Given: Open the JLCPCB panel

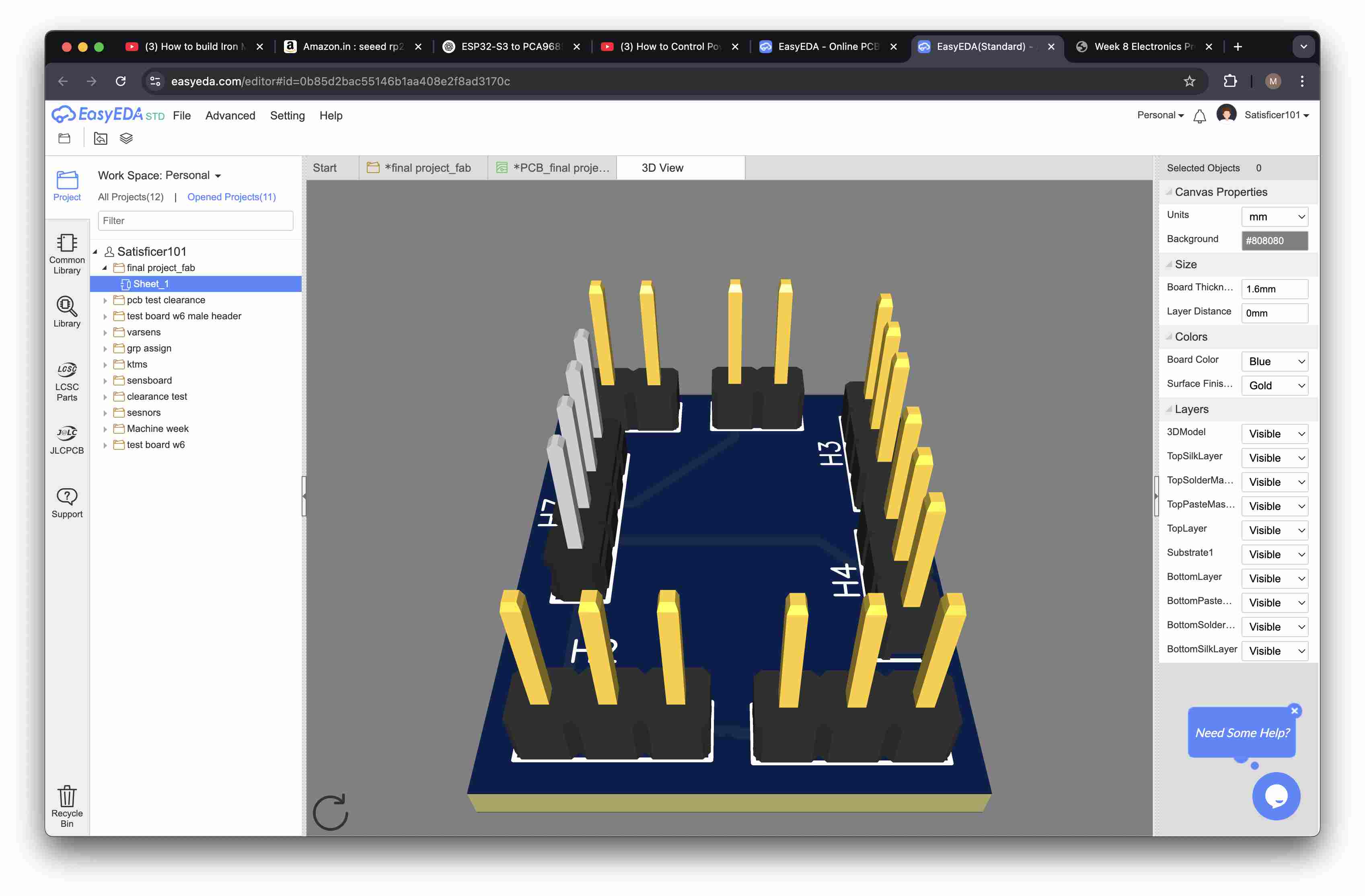Looking at the screenshot, I should click(67, 440).
